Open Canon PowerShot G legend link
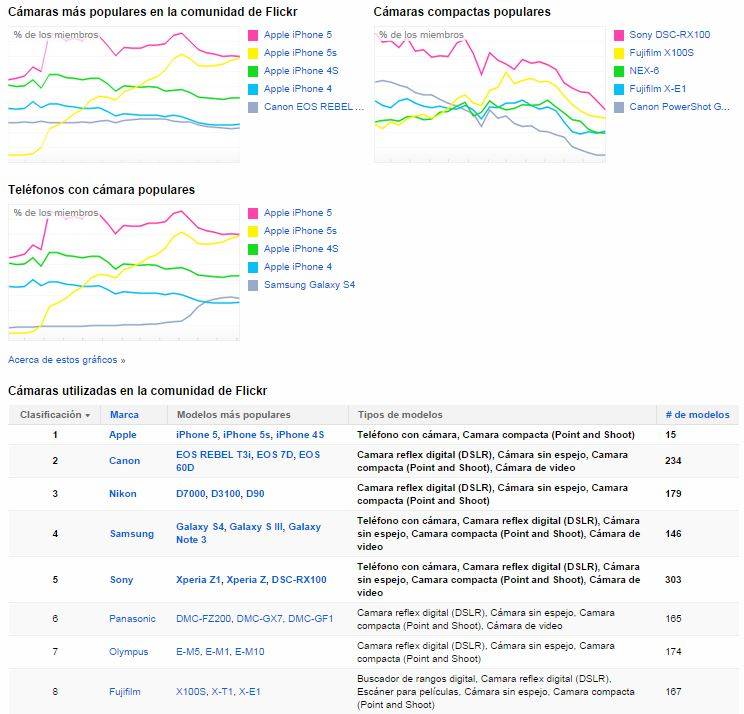The height and width of the screenshot is (714, 744). (679, 107)
